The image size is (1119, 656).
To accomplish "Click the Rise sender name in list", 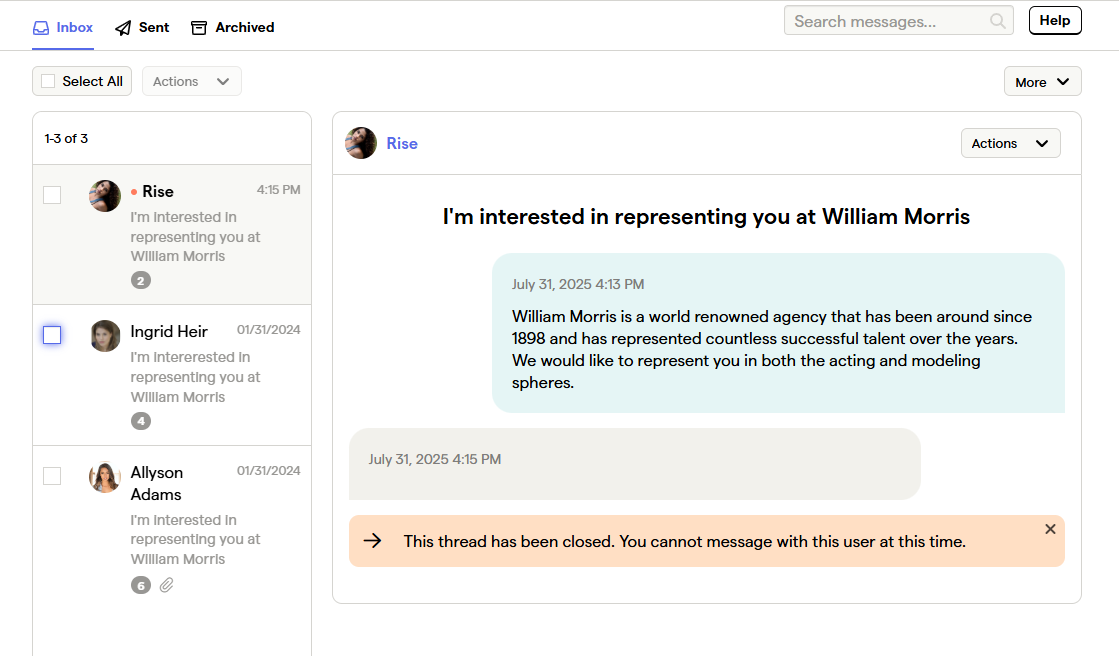I will [x=158, y=191].
